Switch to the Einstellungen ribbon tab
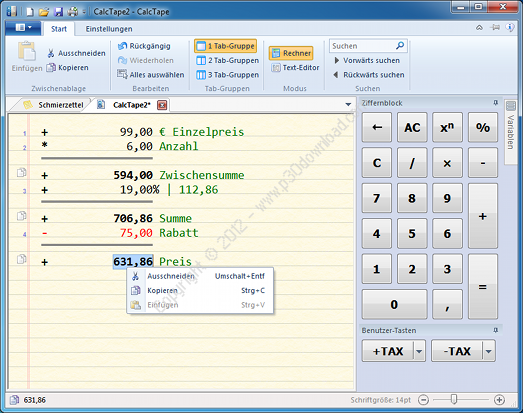The height and width of the screenshot is (413, 523). (x=109, y=29)
